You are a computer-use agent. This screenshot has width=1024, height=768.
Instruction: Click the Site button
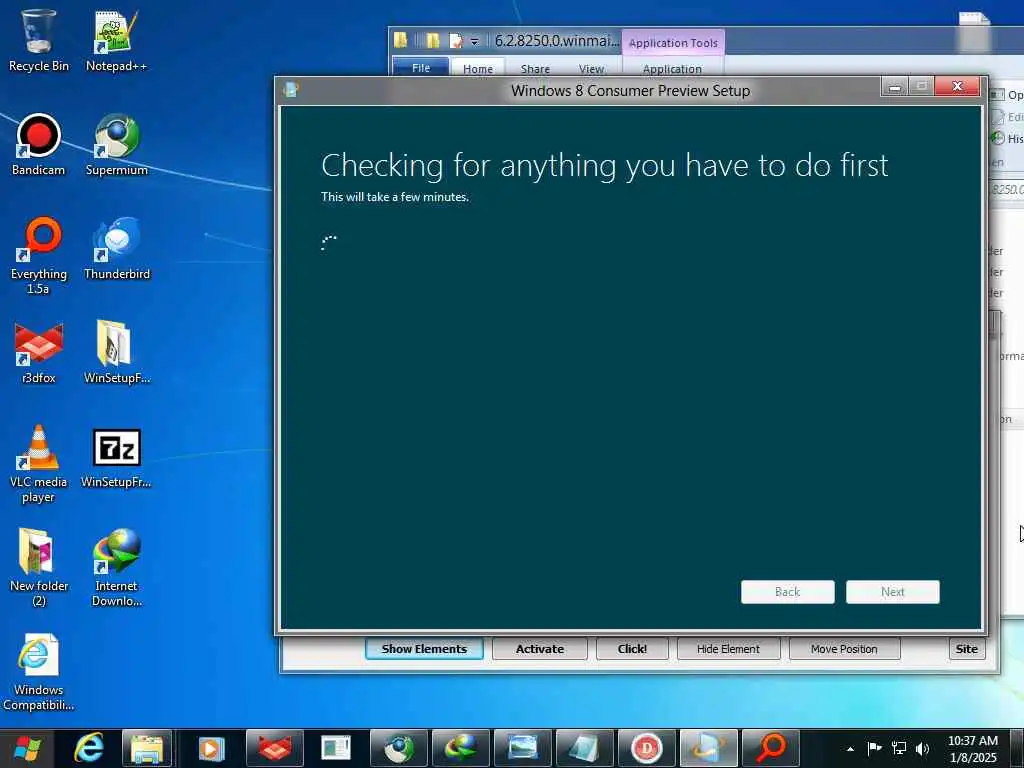967,648
